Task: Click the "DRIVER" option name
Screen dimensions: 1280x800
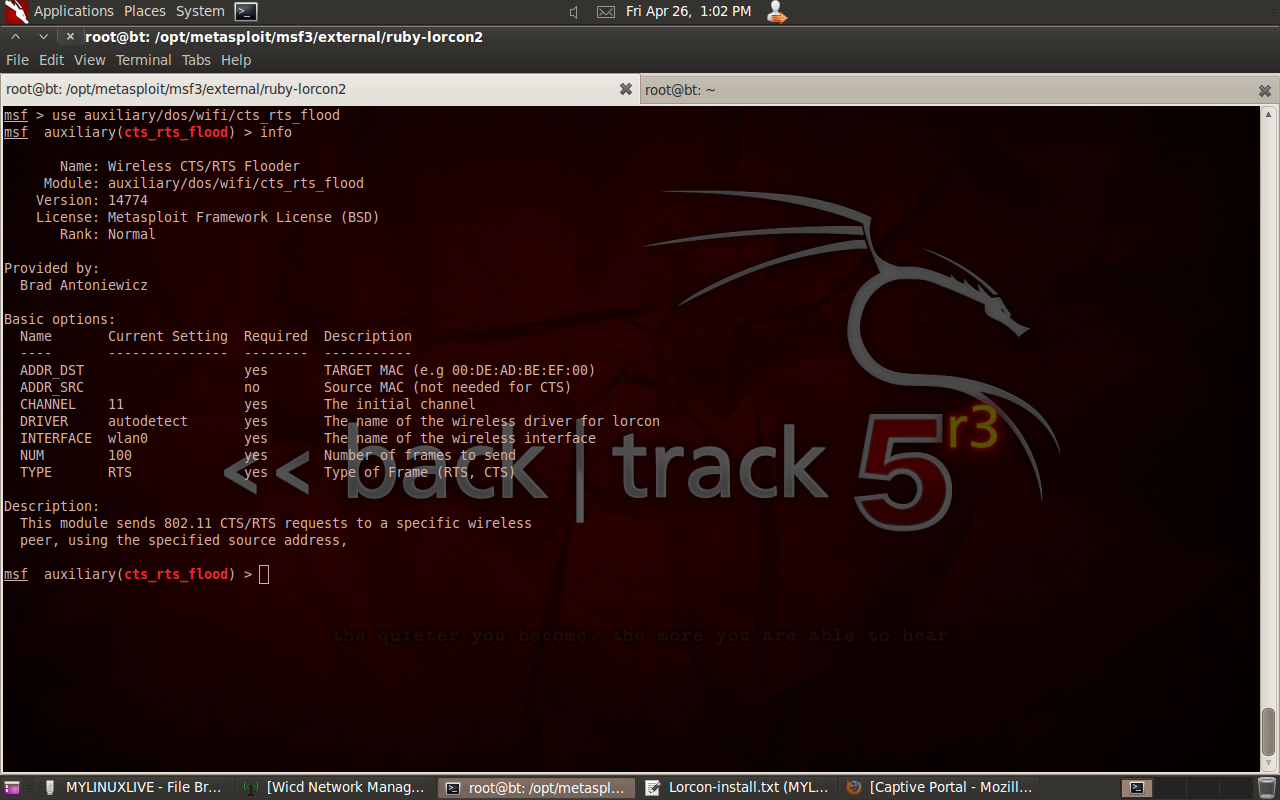Action: (x=44, y=421)
